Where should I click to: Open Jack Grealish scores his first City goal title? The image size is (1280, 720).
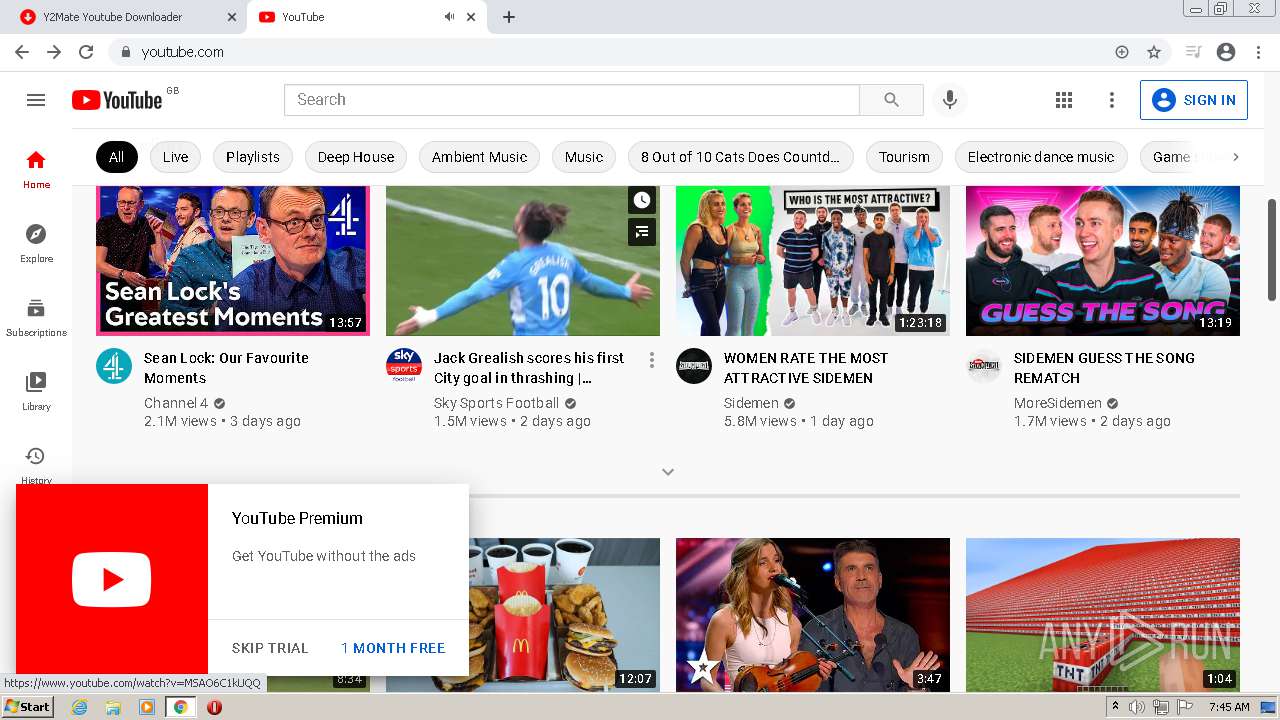[529, 368]
